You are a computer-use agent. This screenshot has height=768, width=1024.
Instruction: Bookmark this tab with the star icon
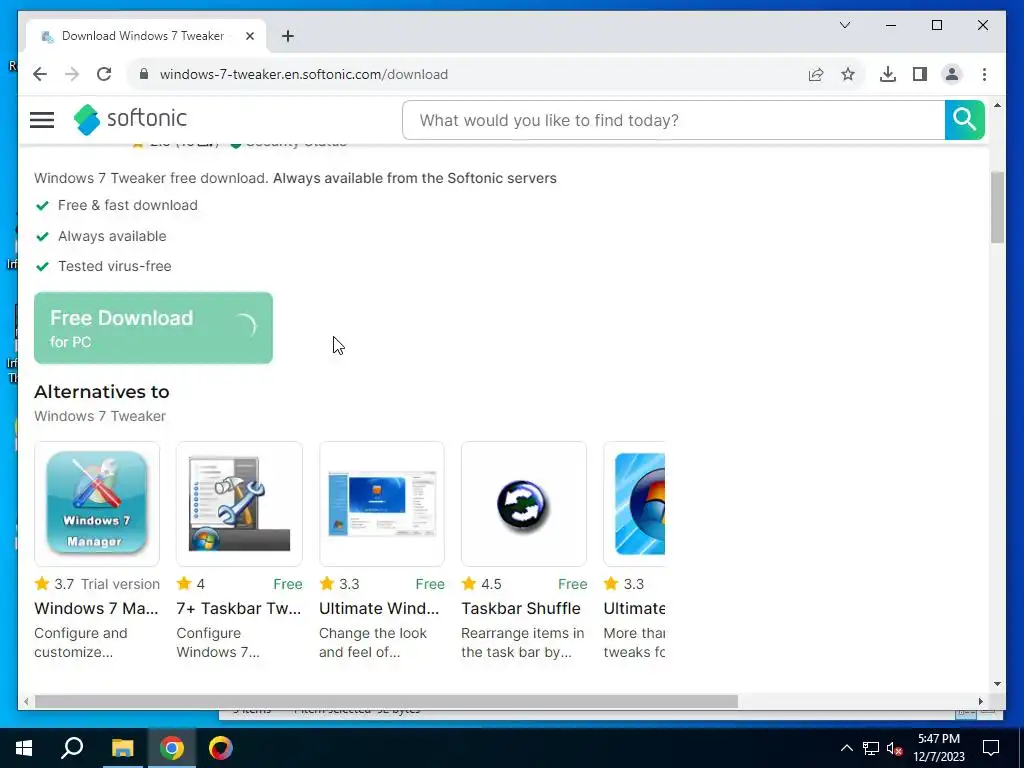tap(848, 74)
